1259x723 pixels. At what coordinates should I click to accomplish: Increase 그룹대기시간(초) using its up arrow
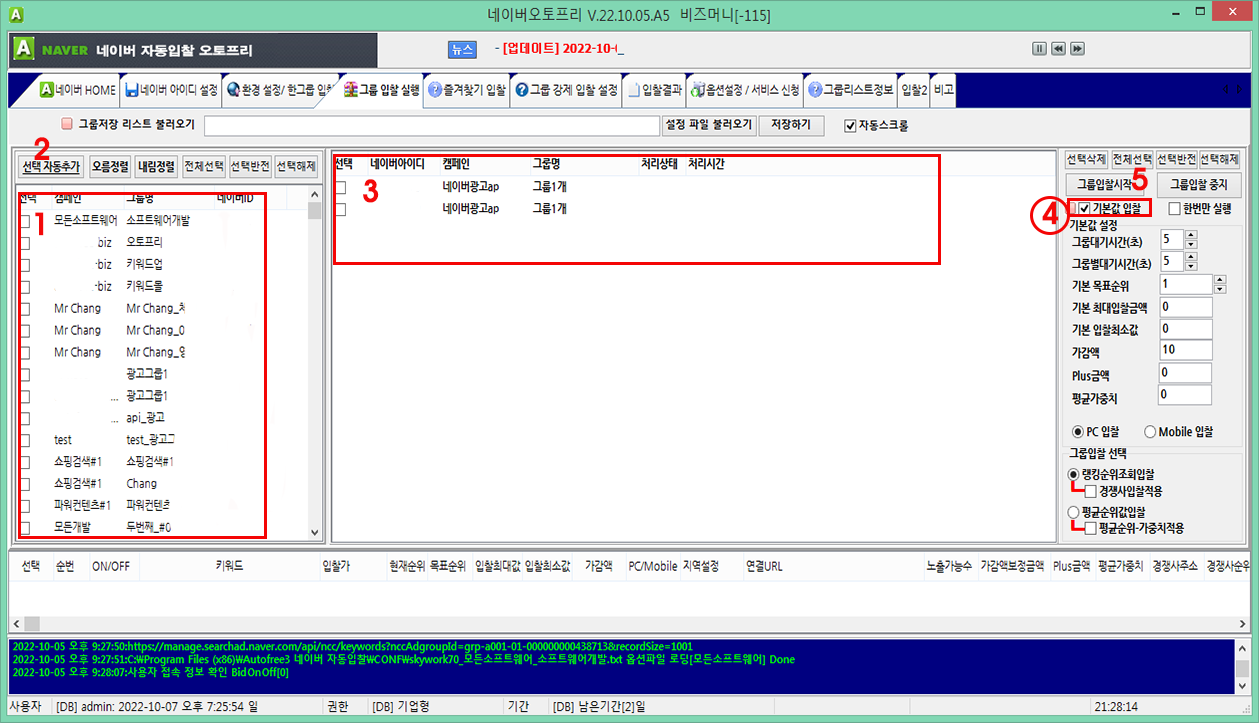tap(1190, 235)
